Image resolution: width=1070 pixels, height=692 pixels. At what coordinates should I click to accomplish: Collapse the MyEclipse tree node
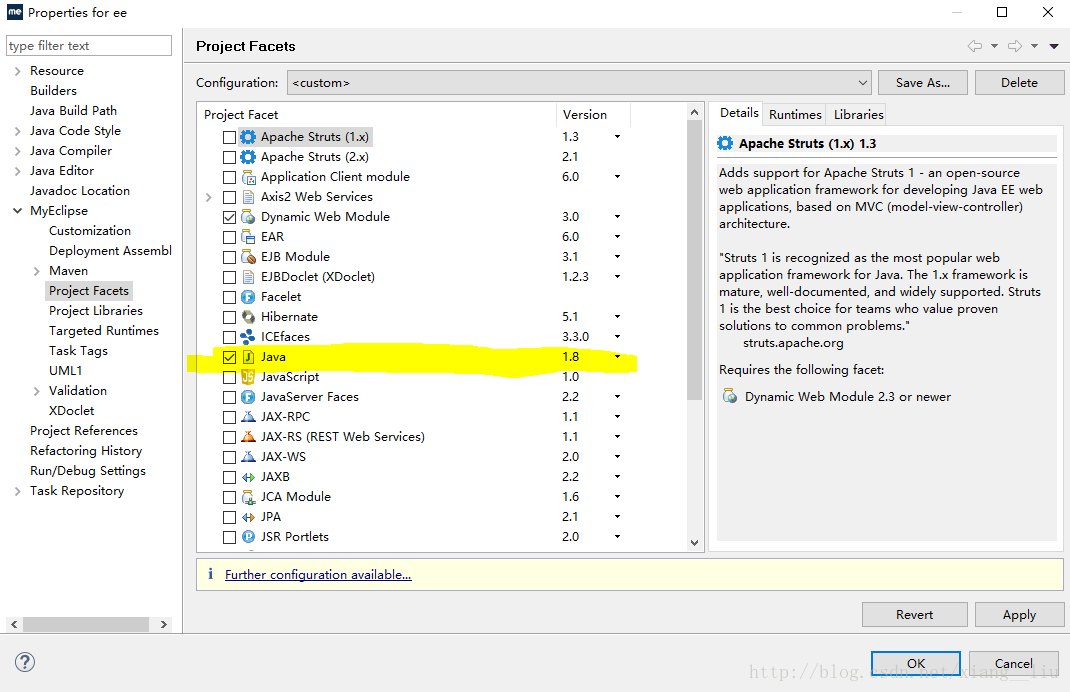17,211
